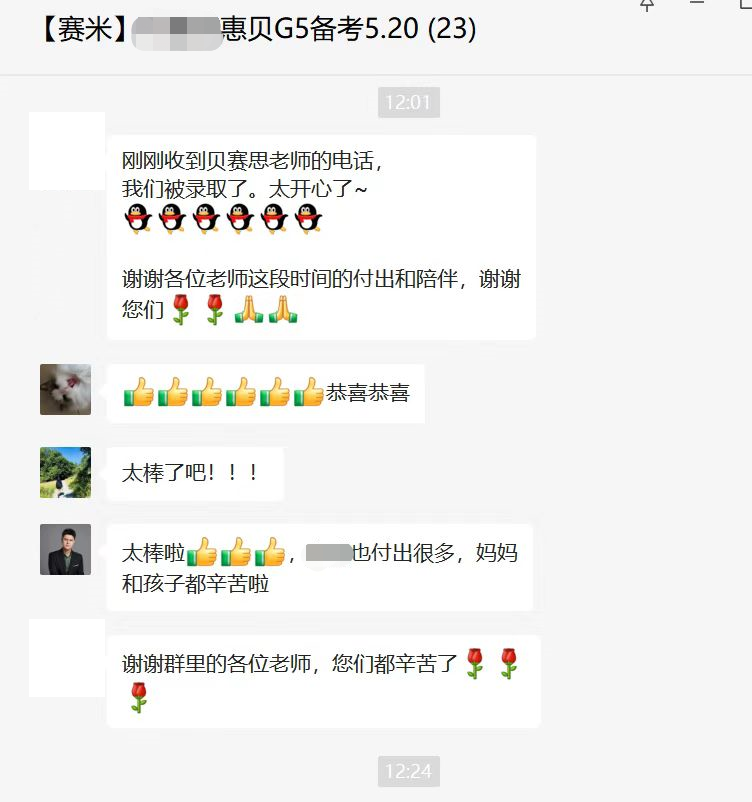Open the man in suit avatar
Screen dimensions: 752x802
click(x=65, y=549)
